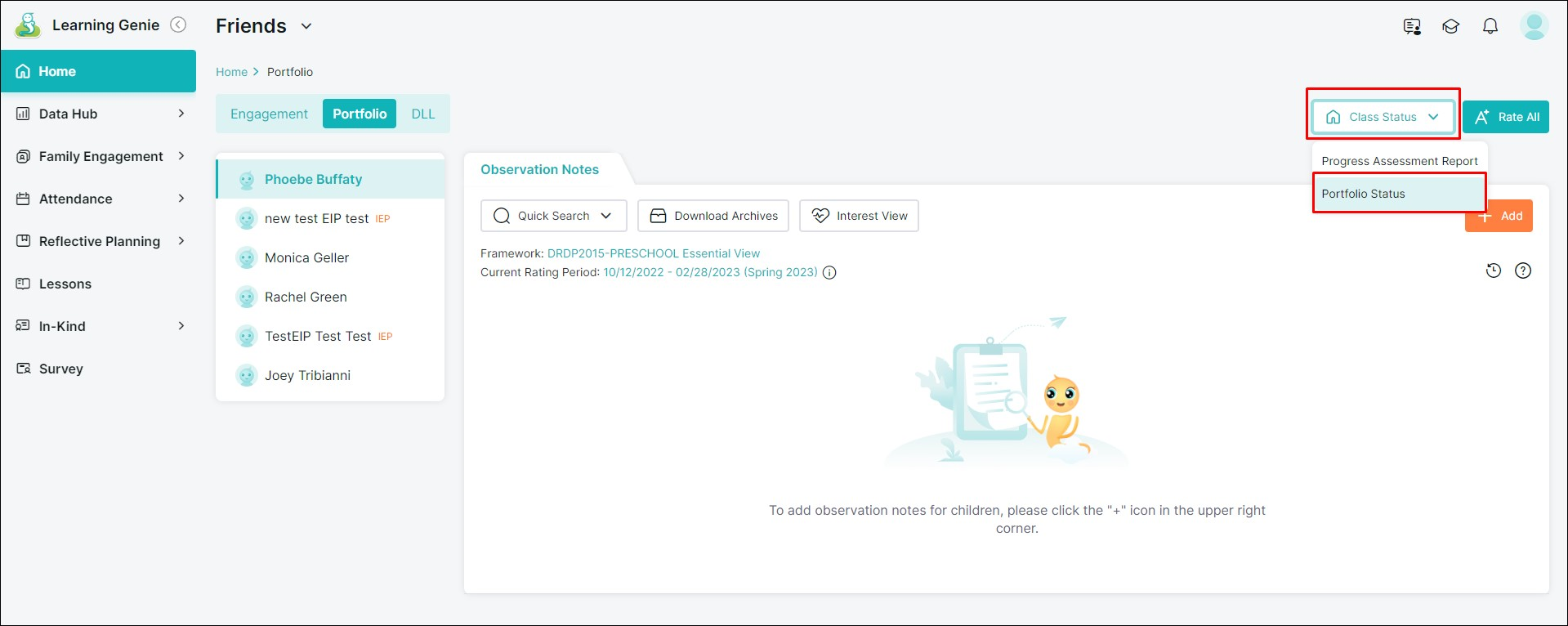Click the Download Archives button
Image resolution: width=1568 pixels, height=626 pixels.
(713, 216)
